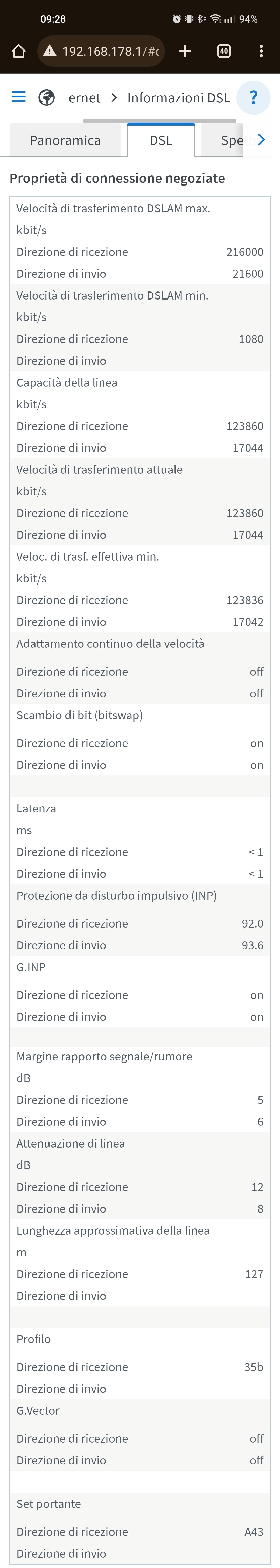The height and width of the screenshot is (1568, 280).
Task: Tap the battery percentage indicator
Action: [x=248, y=19]
